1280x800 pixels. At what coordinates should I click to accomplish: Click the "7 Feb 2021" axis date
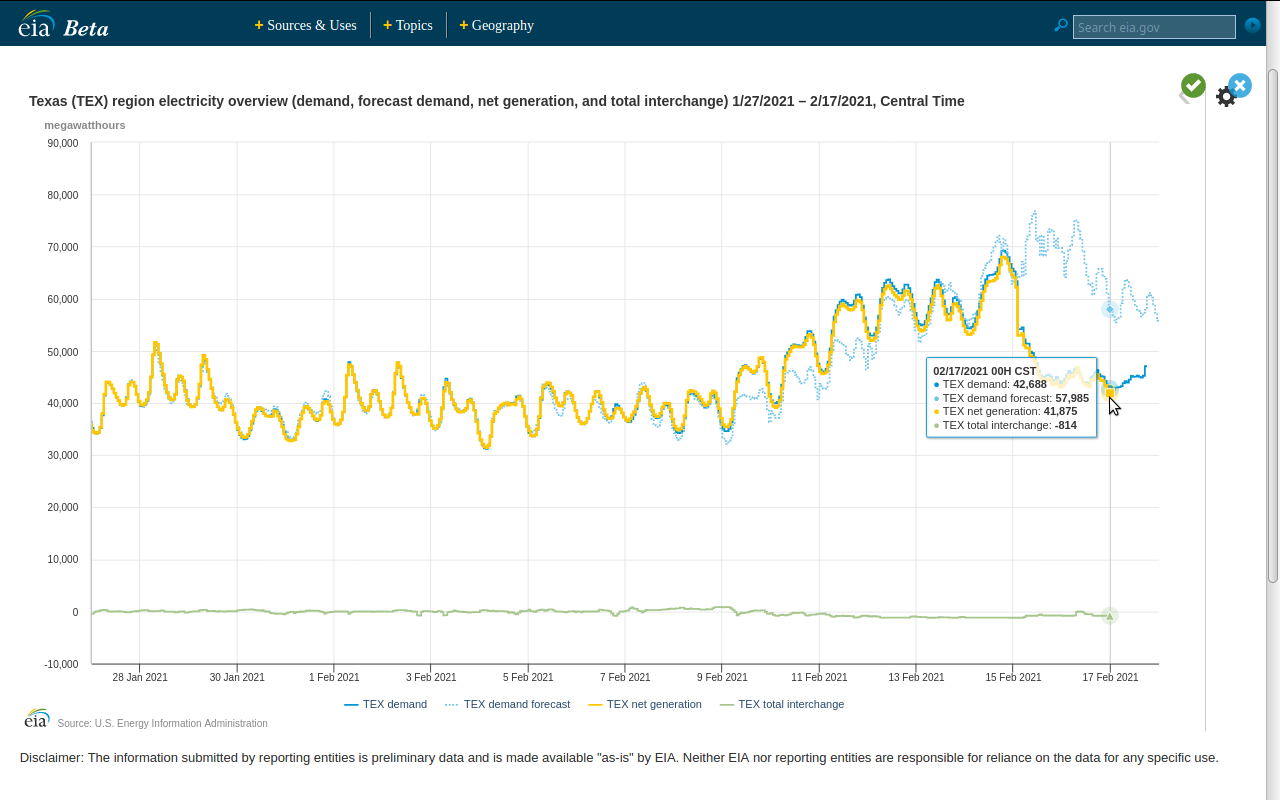[x=625, y=677]
